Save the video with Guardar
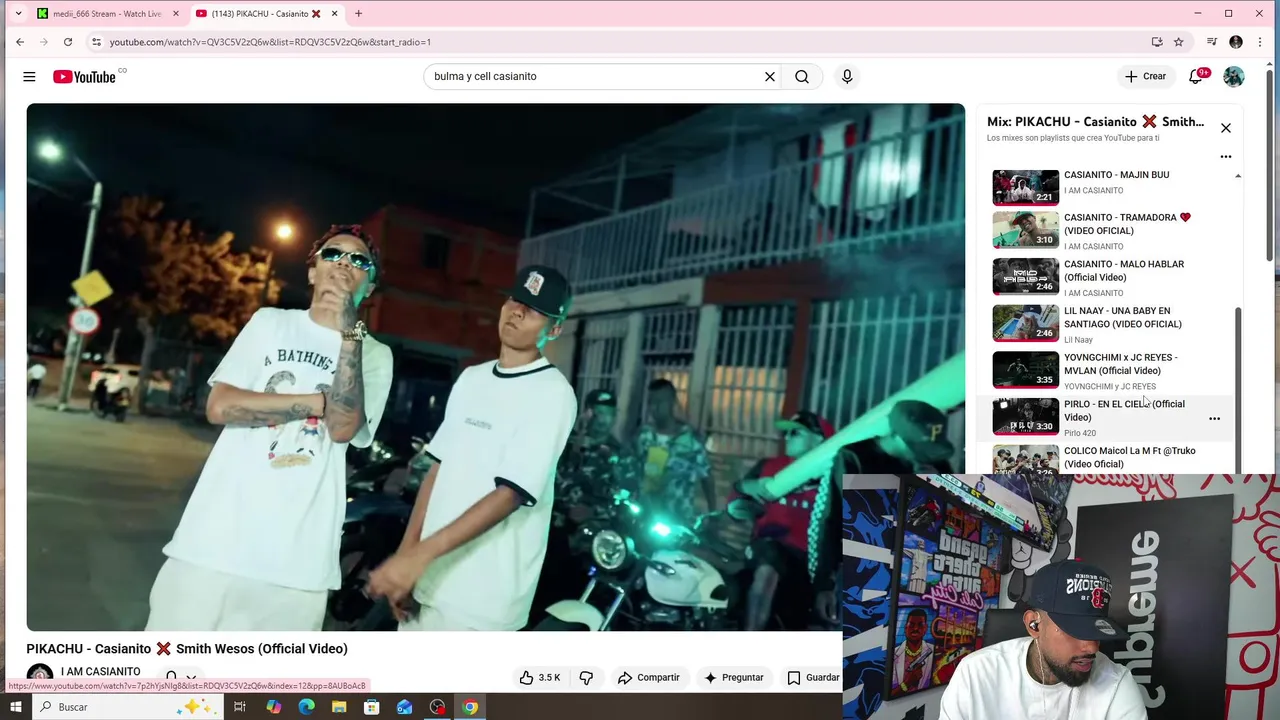Image resolution: width=1280 pixels, height=720 pixels. (813, 677)
